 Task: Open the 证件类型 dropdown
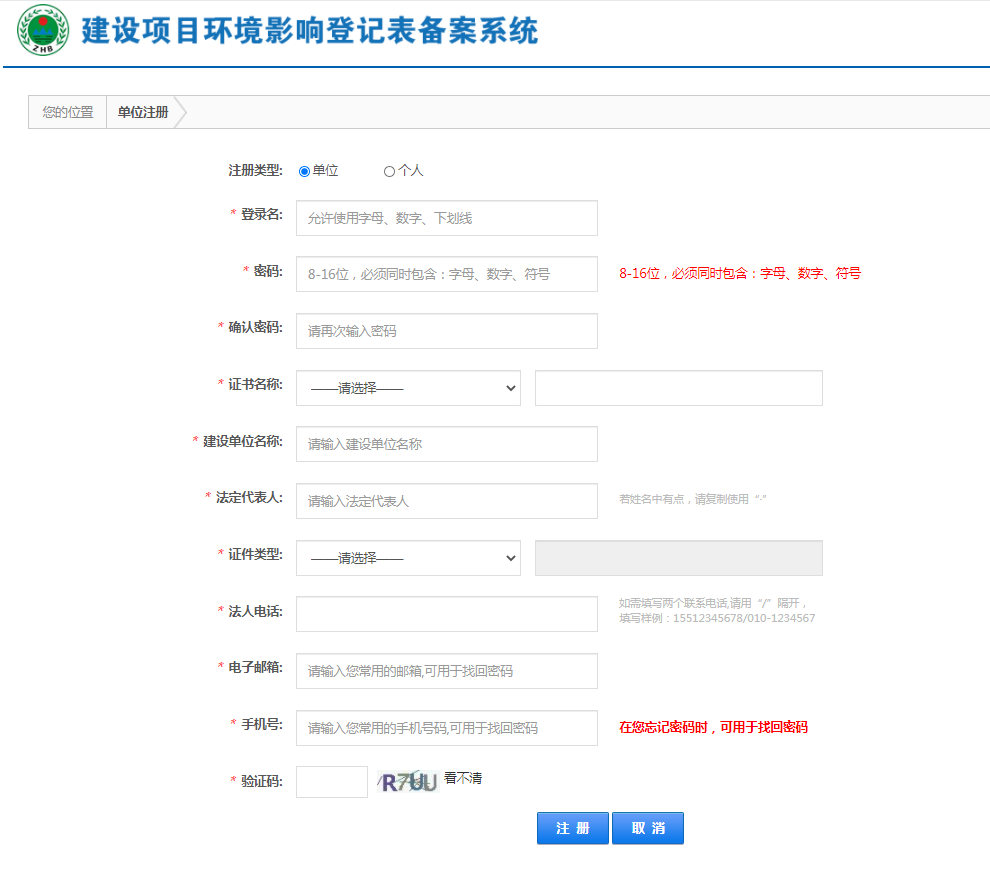408,558
